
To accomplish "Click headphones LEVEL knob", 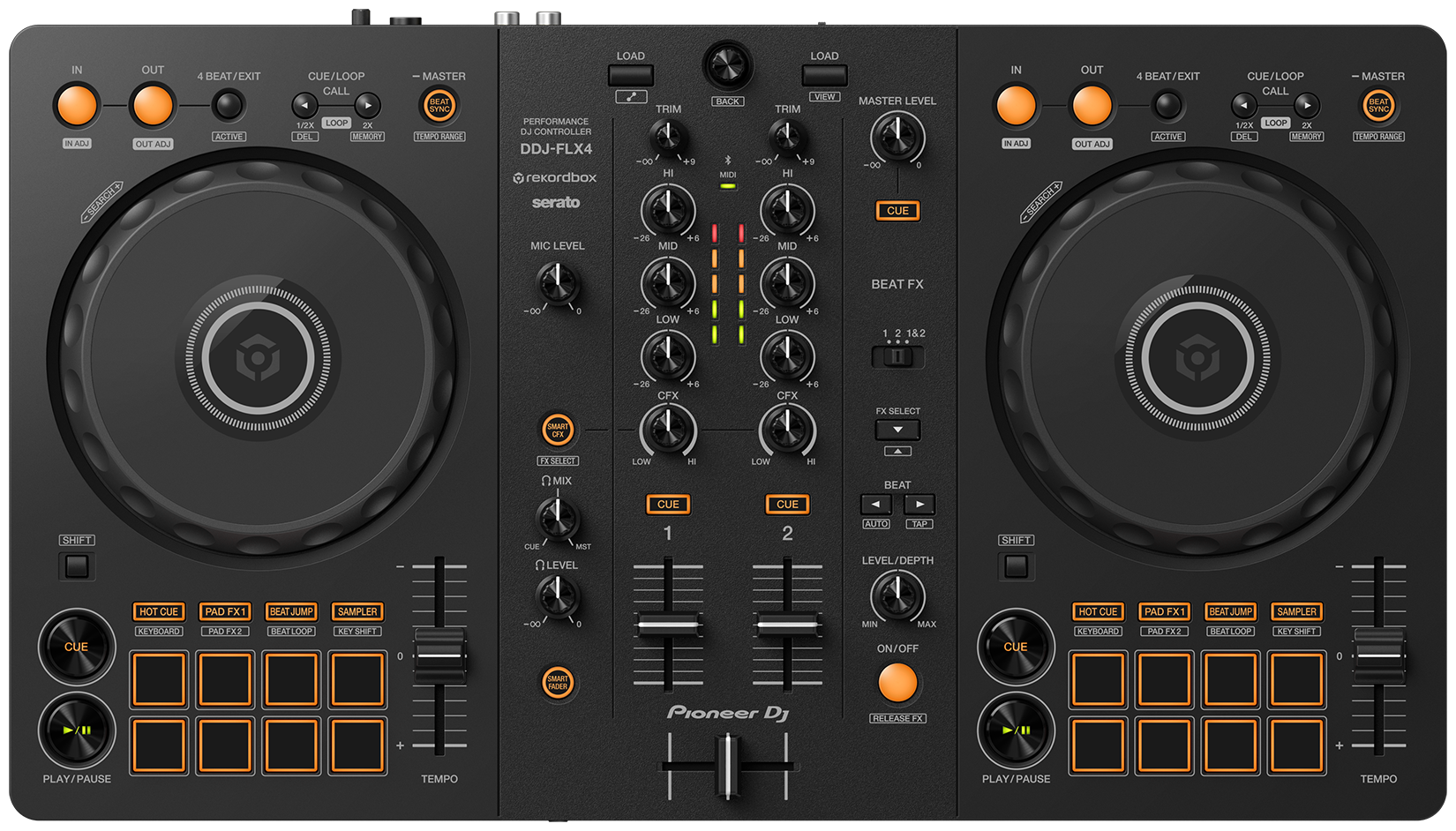I will (558, 596).
